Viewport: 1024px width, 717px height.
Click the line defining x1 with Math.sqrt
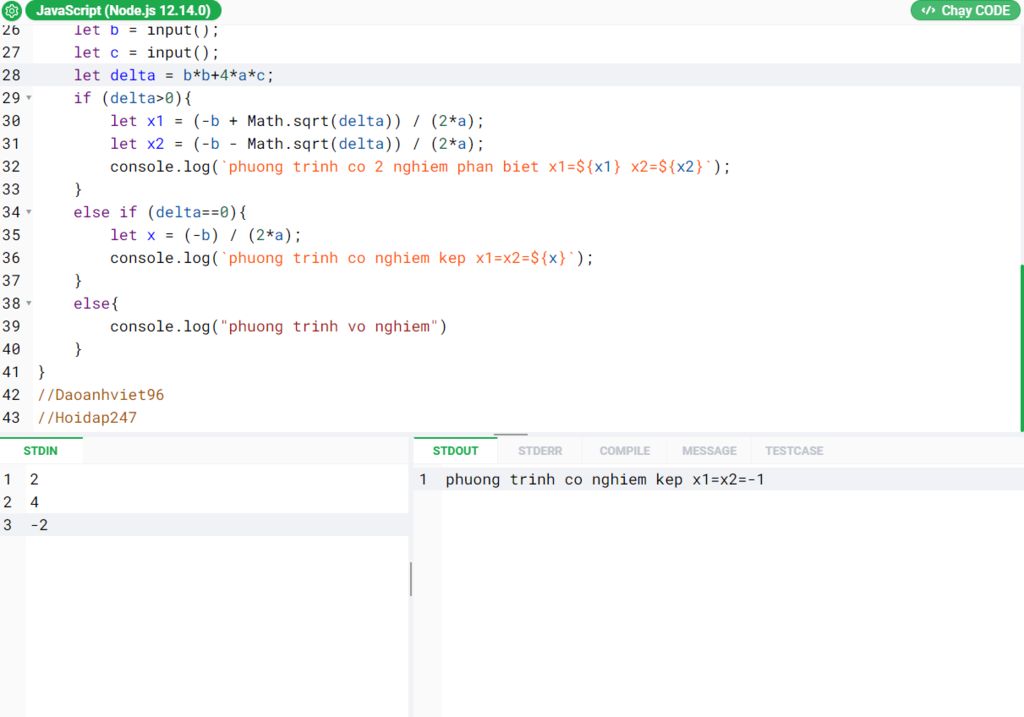point(297,121)
